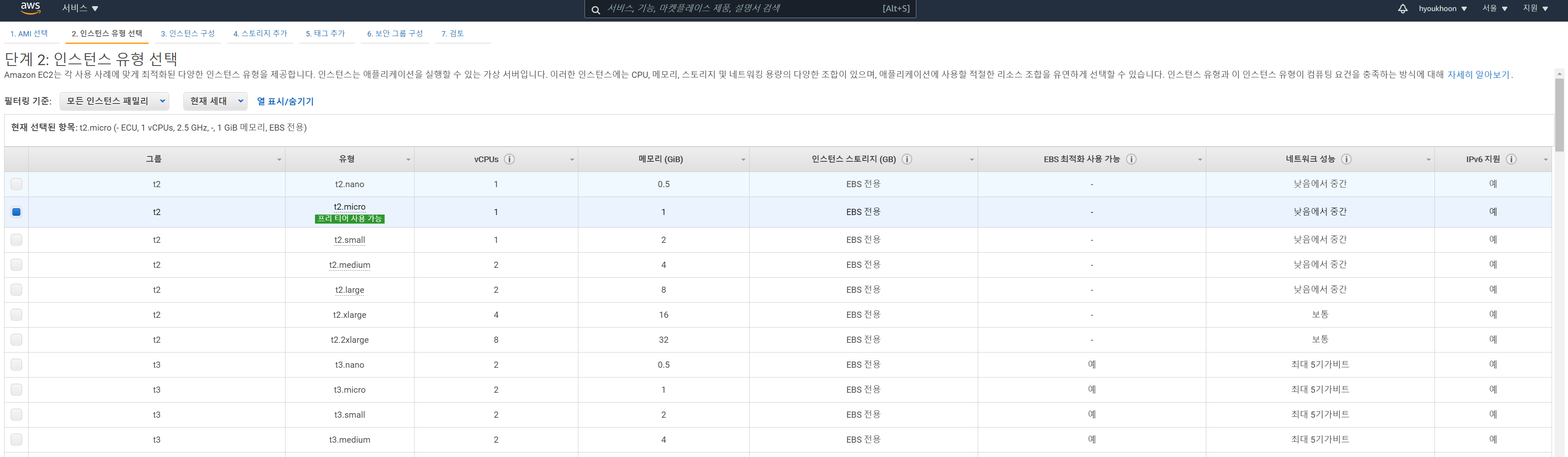Viewport: 1568px width, 457px height.
Task: Click the AWS logo home icon
Action: point(30,8)
